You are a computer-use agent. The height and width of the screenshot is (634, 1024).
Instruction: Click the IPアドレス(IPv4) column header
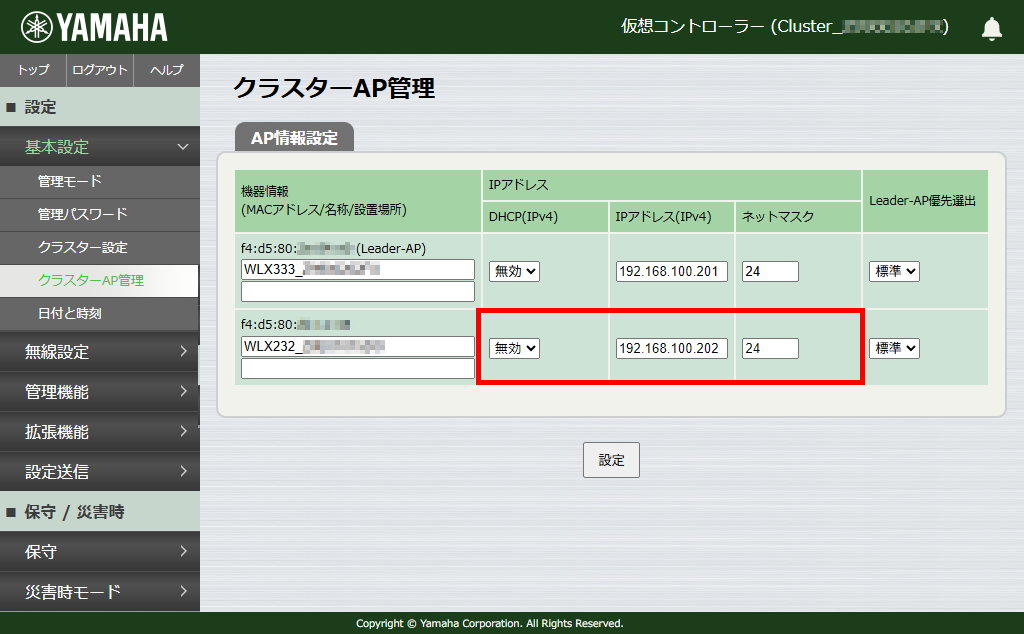[671, 217]
